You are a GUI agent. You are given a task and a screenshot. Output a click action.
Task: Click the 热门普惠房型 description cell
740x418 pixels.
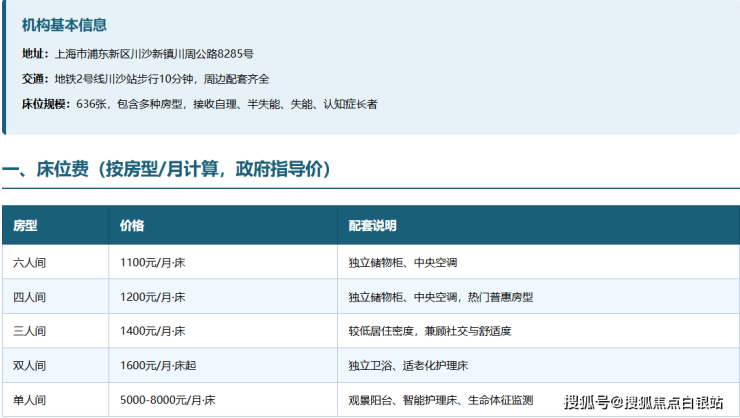tap(538, 296)
